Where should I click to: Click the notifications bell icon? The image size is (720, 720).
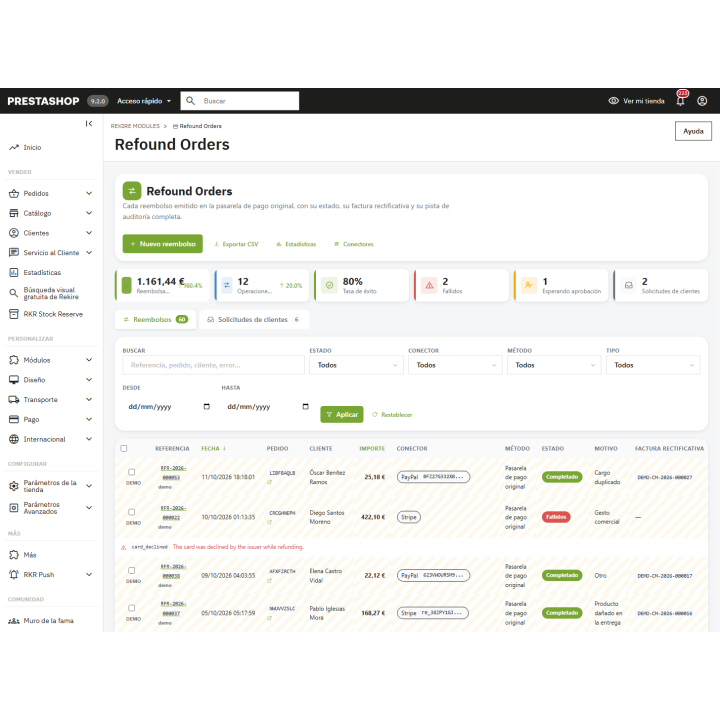(x=681, y=101)
